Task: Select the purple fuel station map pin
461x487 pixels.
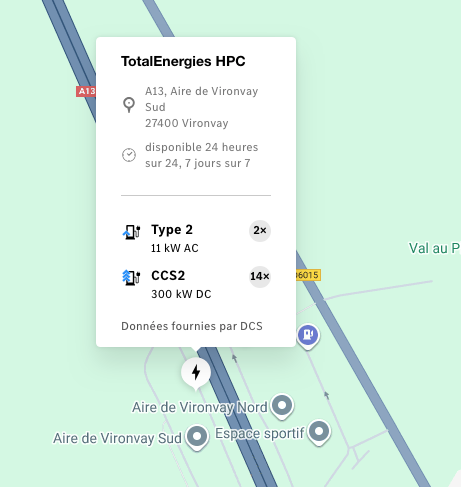Action: tap(308, 335)
